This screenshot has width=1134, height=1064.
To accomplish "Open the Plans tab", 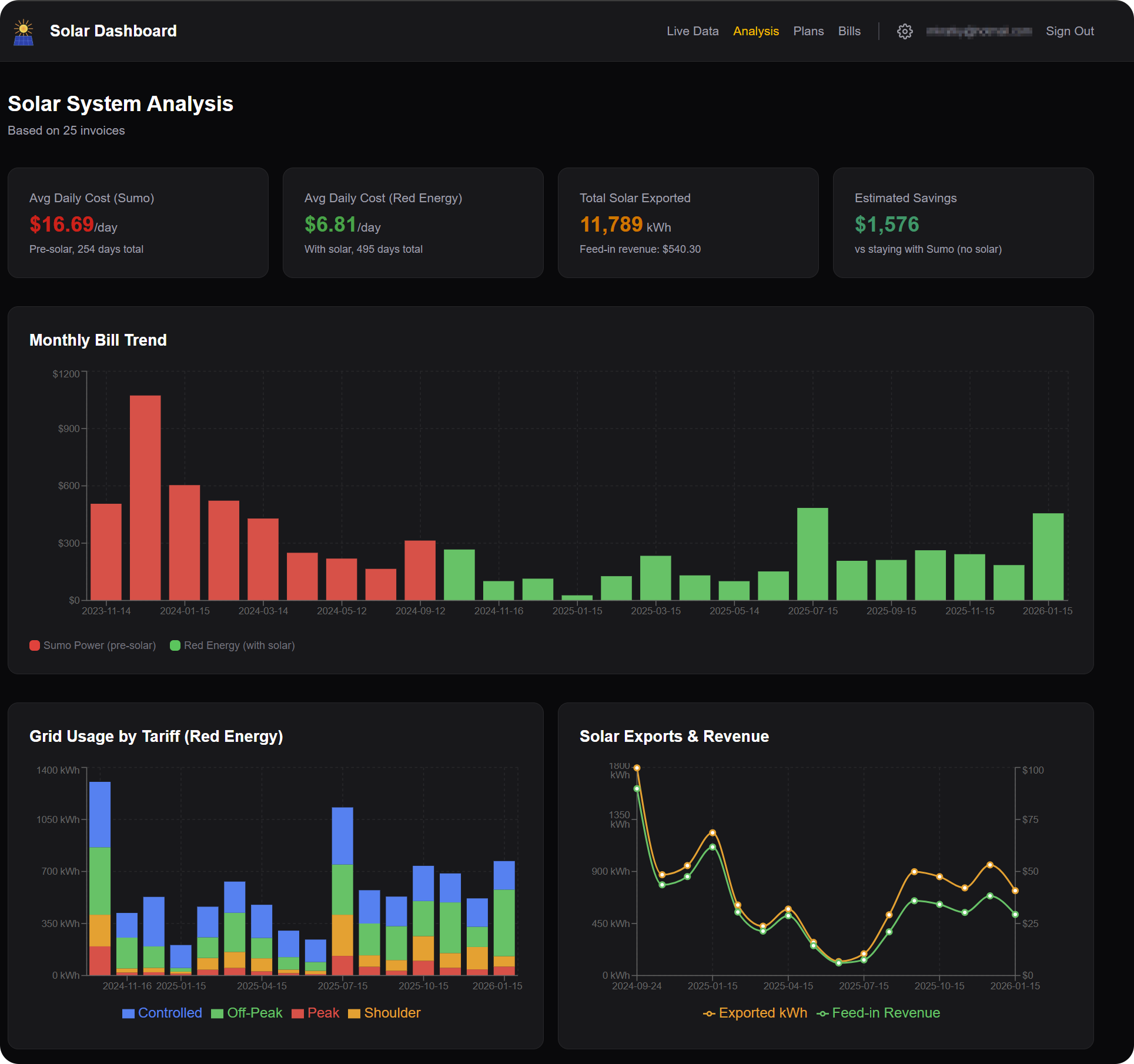I will [808, 31].
